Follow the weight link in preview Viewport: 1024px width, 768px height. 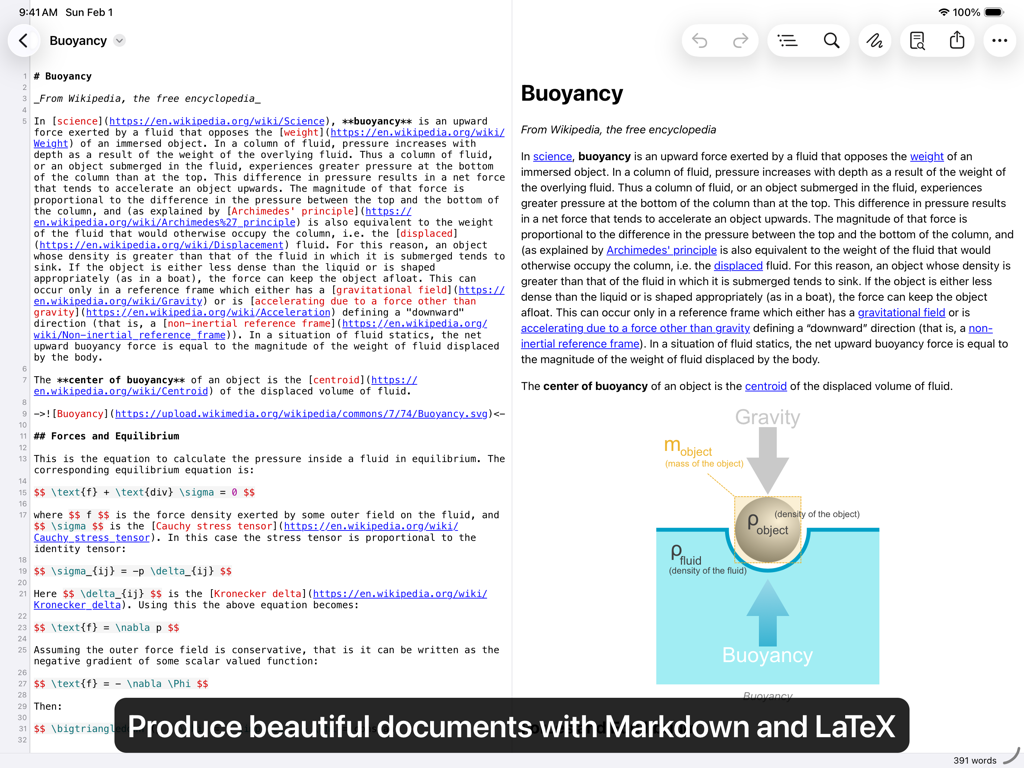[x=927, y=157]
